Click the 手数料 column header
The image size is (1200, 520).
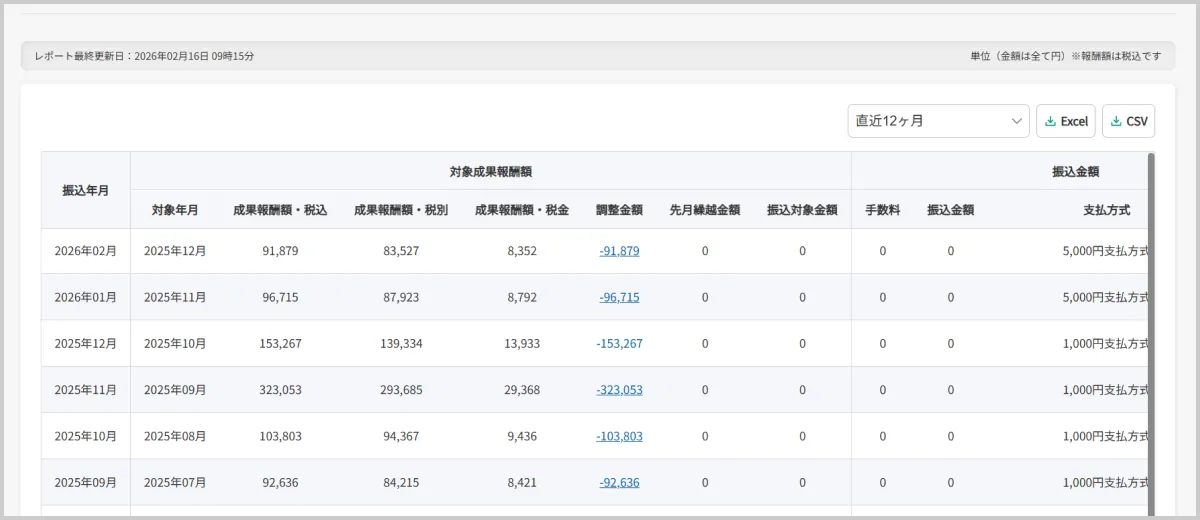pos(882,210)
